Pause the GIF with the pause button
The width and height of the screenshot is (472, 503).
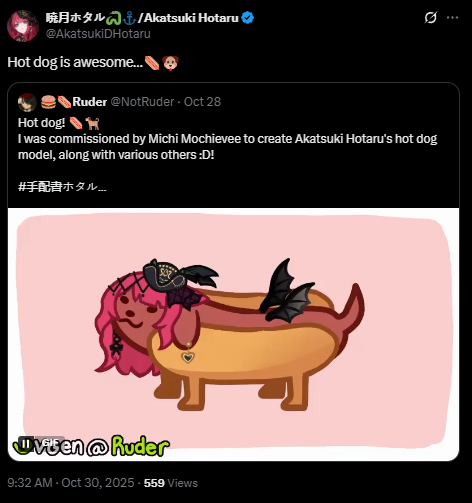25,443
